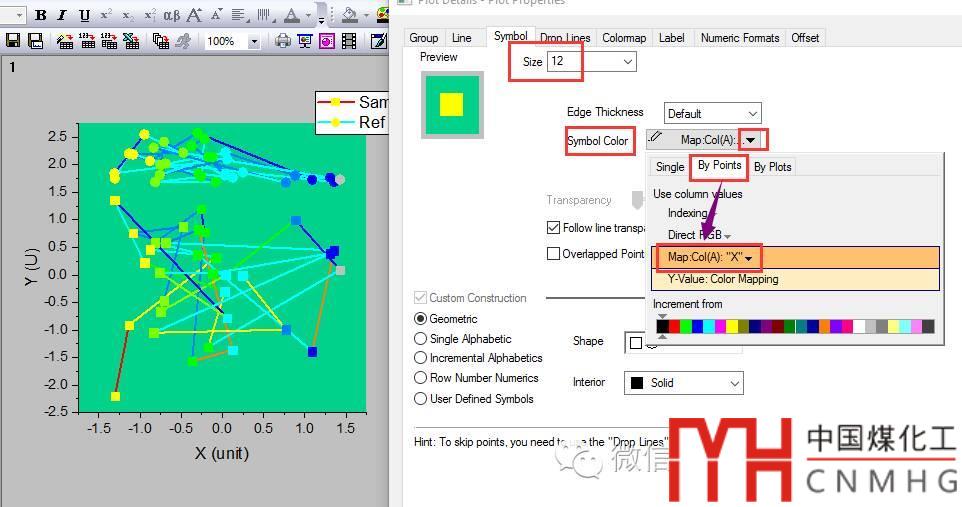Select the Single color tab
Image resolution: width=962 pixels, height=507 pixels.
[x=669, y=167]
